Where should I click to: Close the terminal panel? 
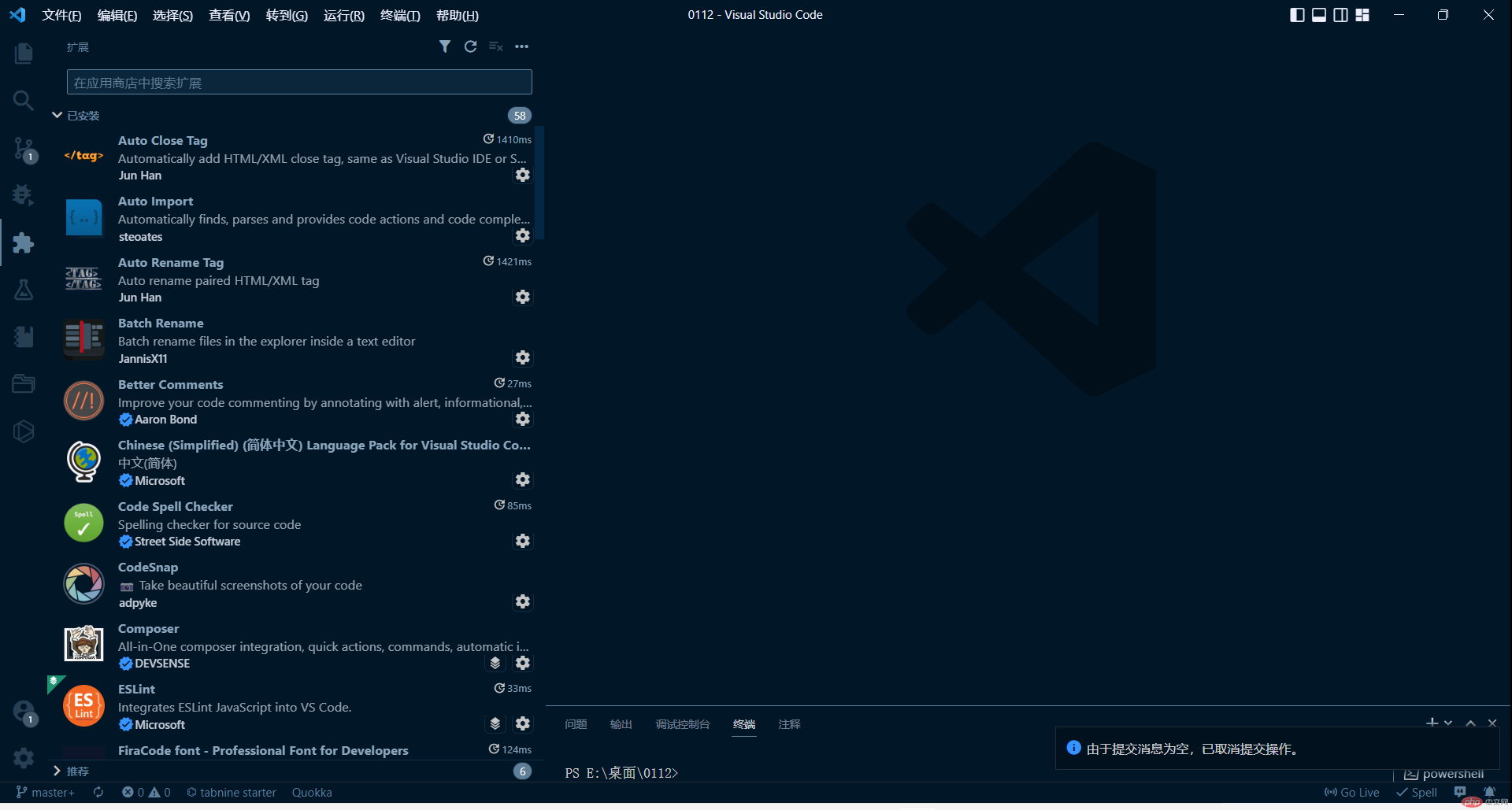tap(1492, 723)
